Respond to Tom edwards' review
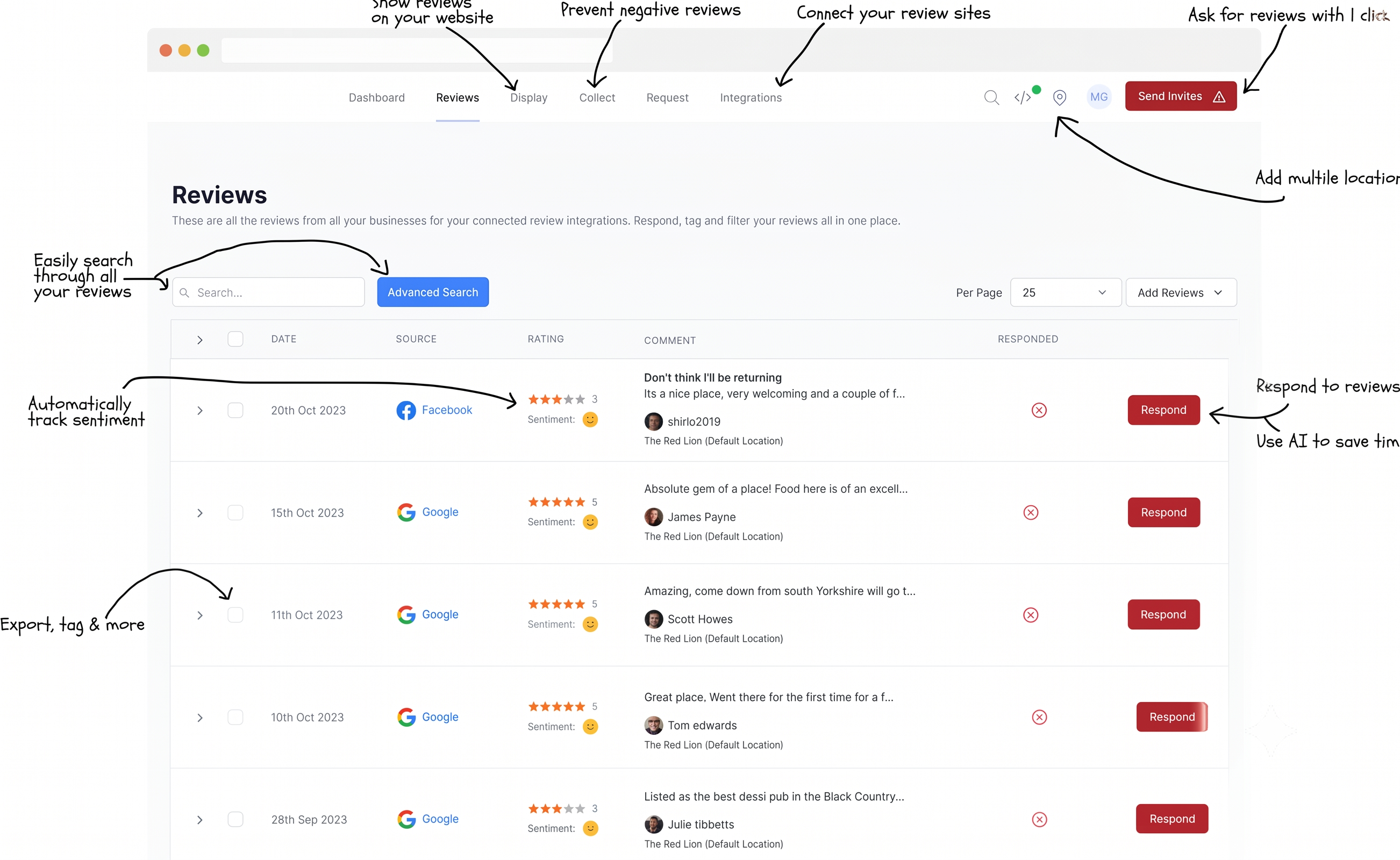Image resolution: width=1400 pixels, height=860 pixels. 1172,717
